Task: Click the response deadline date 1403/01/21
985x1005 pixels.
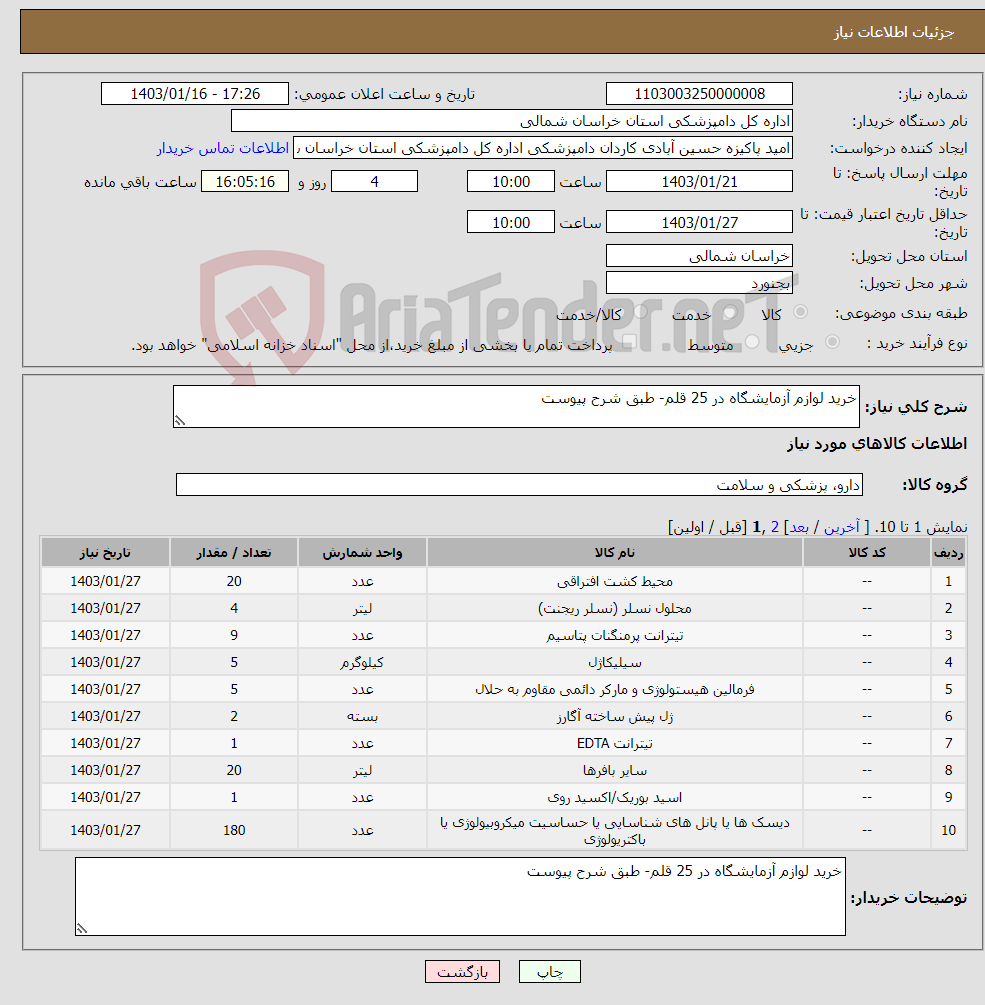Action: pos(699,181)
